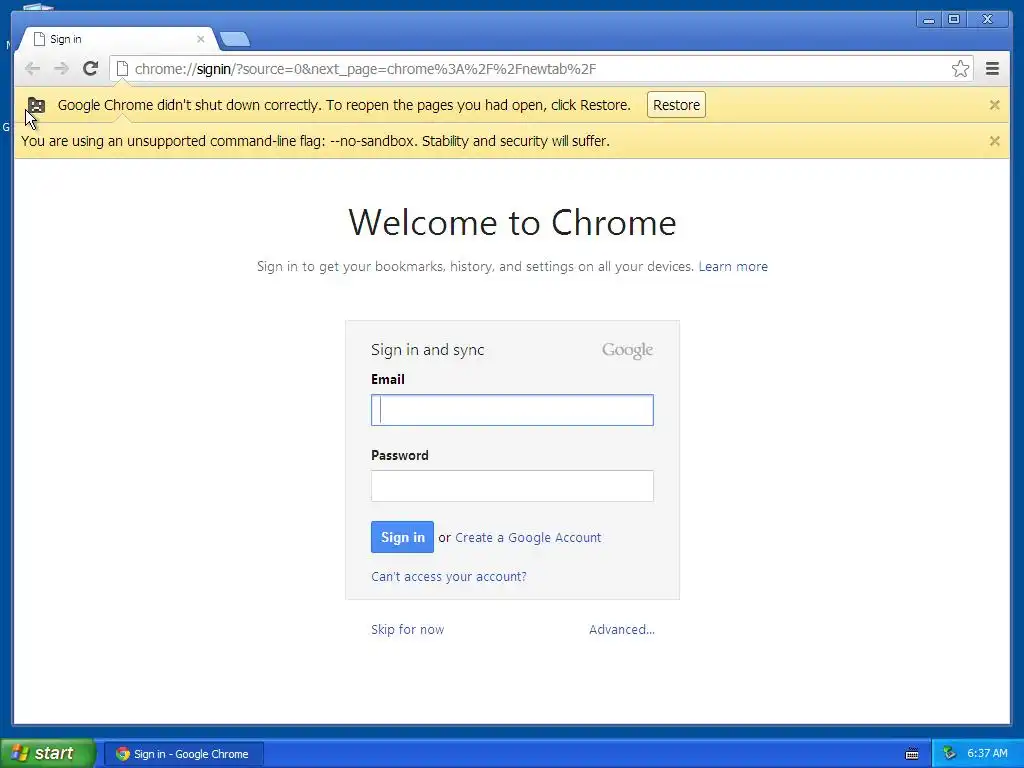Open the Learn more link
The width and height of the screenshot is (1024, 768).
pos(733,266)
